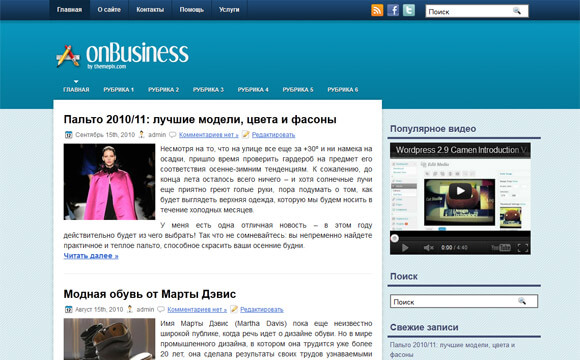Open the Facebook icon in header
Viewport: 580px width, 360px height.
393,10
